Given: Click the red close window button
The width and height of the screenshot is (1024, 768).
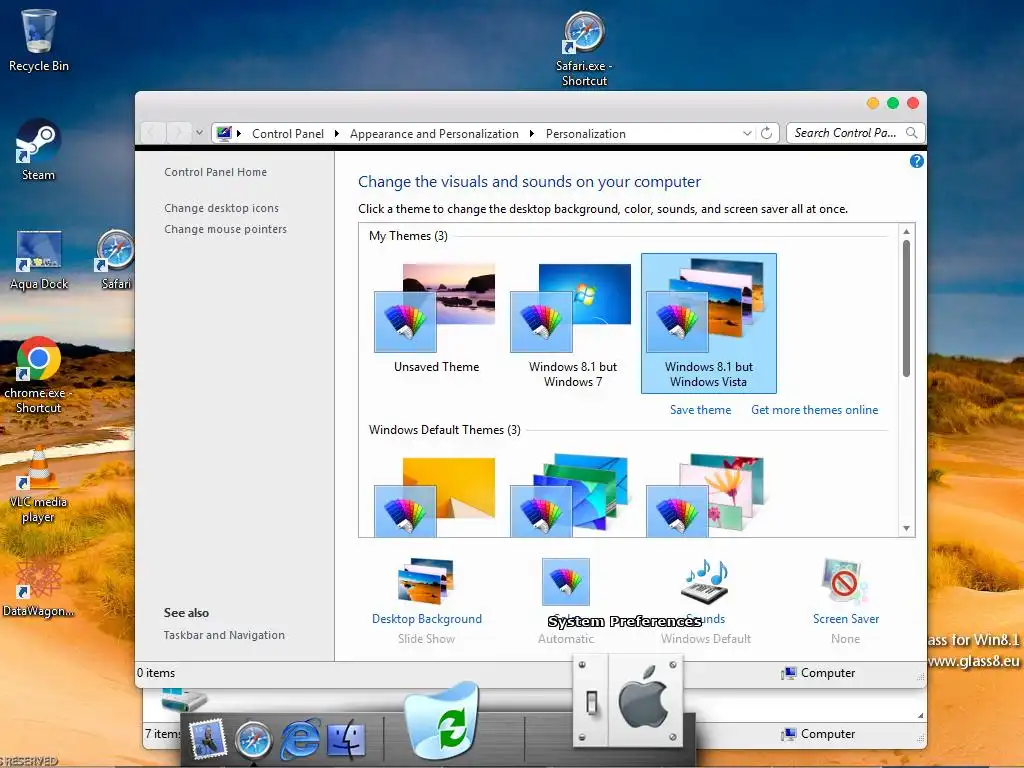Looking at the screenshot, I should 913,103.
